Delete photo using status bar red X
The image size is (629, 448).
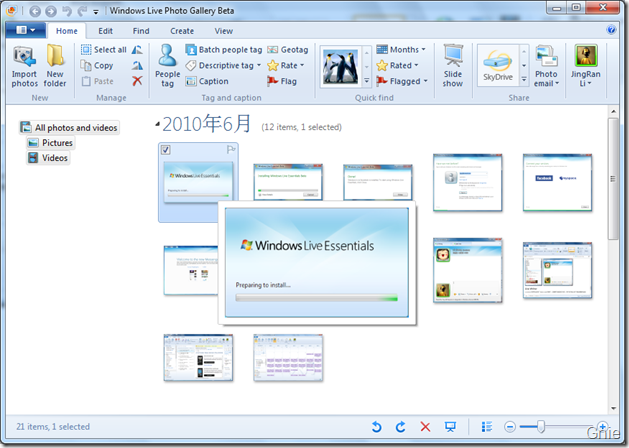(425, 427)
